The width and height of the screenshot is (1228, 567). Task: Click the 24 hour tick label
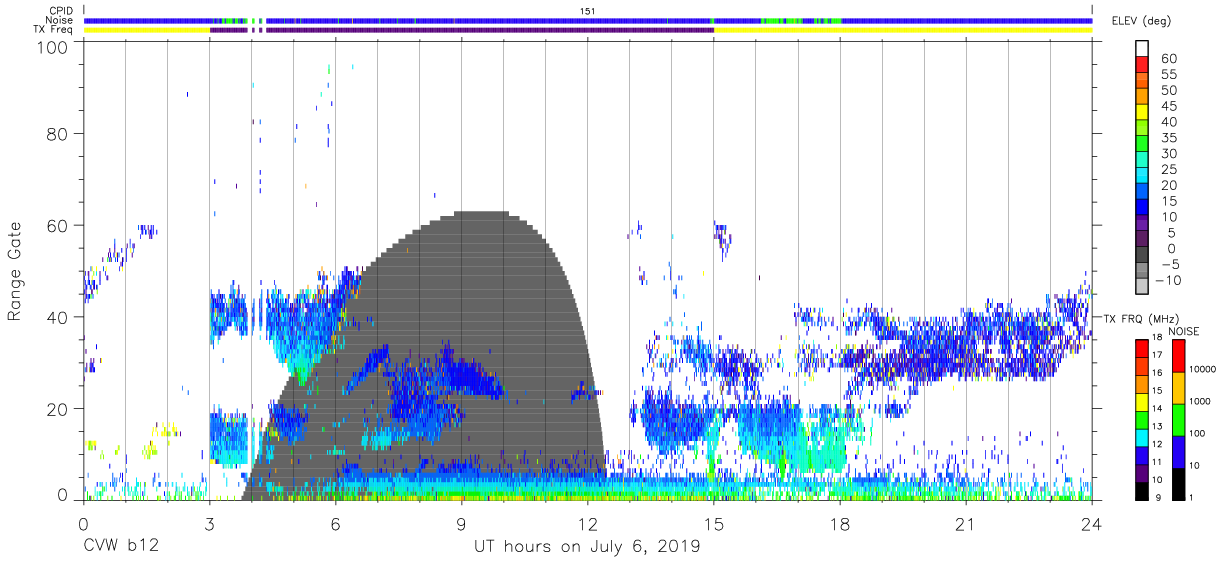pyautogui.click(x=1091, y=523)
